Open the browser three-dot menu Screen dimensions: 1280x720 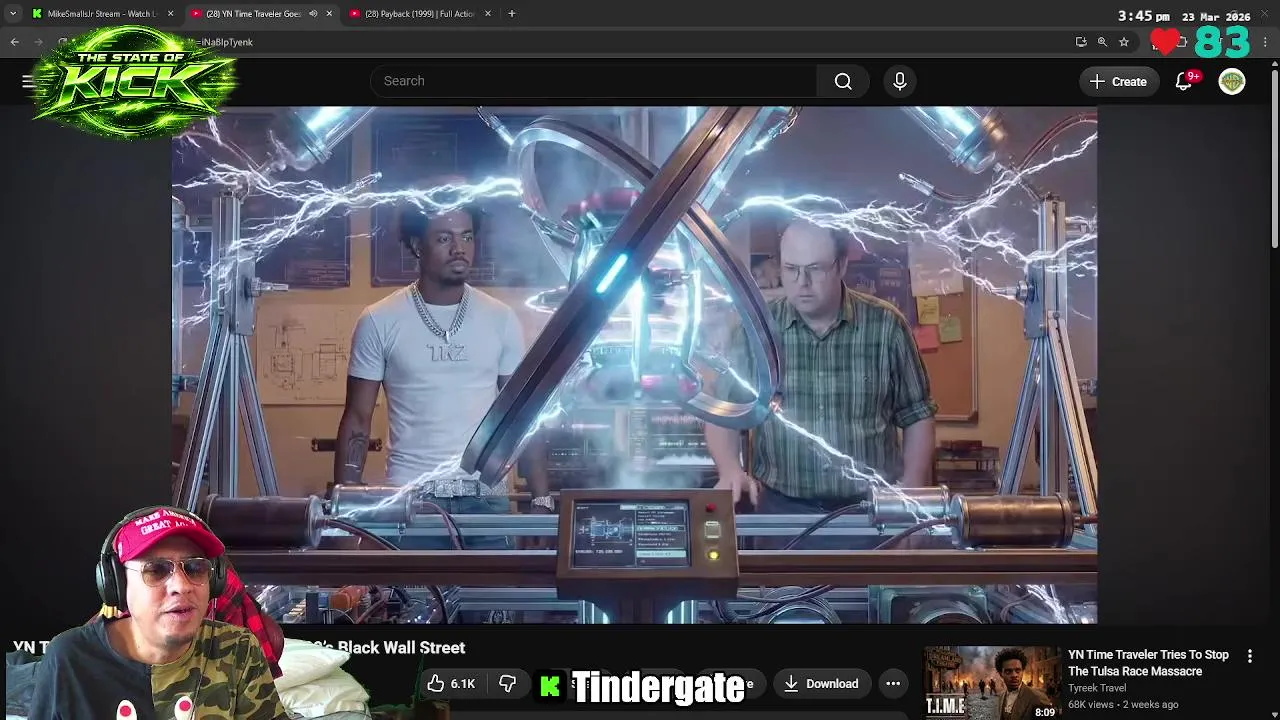pos(1266,42)
